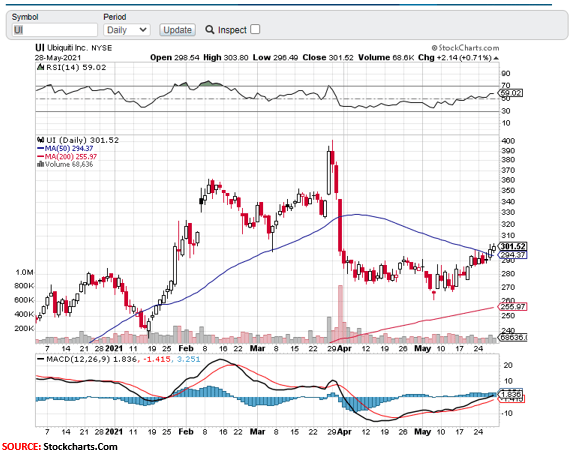The image size is (572, 452).
Task: Click the Mar label on MACD axis
Action: click(x=257, y=432)
